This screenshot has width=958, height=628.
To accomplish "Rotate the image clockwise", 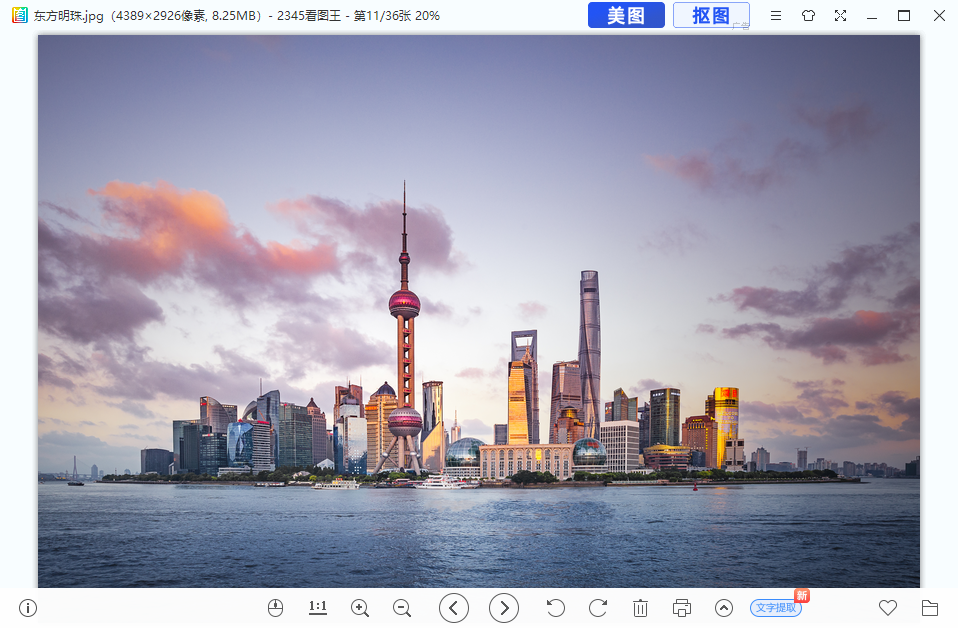I will (x=597, y=608).
